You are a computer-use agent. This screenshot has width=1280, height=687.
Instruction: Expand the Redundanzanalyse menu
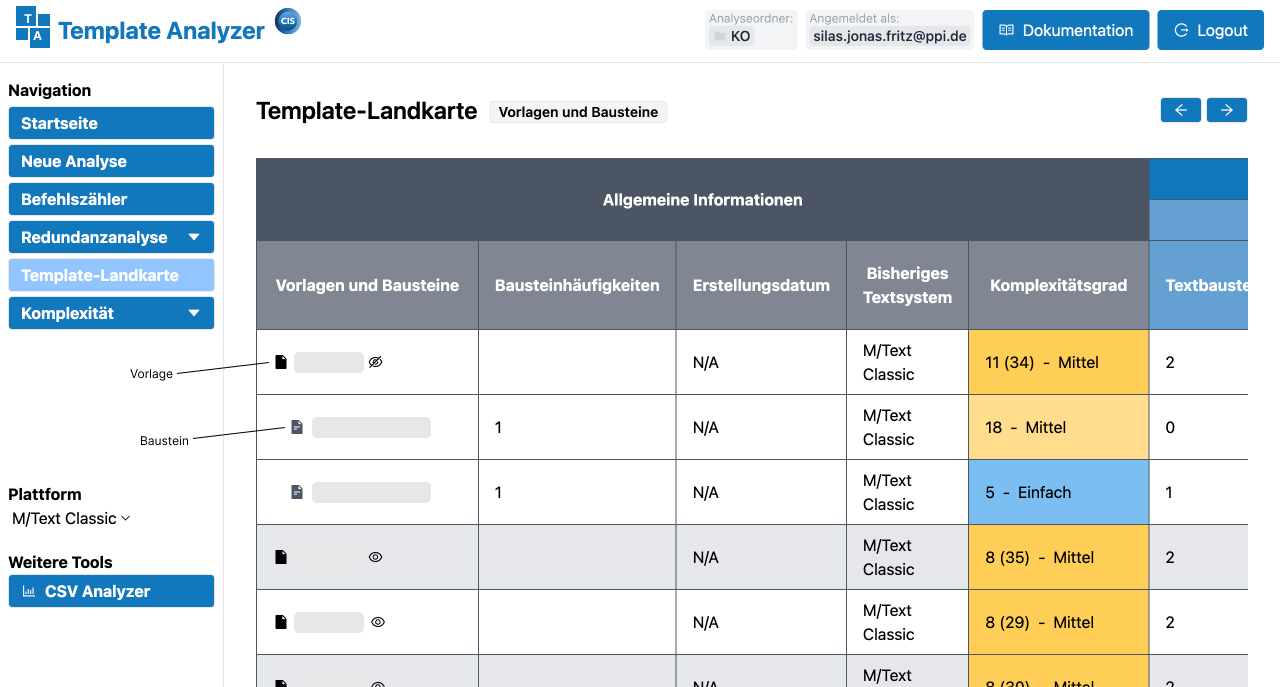[193, 237]
